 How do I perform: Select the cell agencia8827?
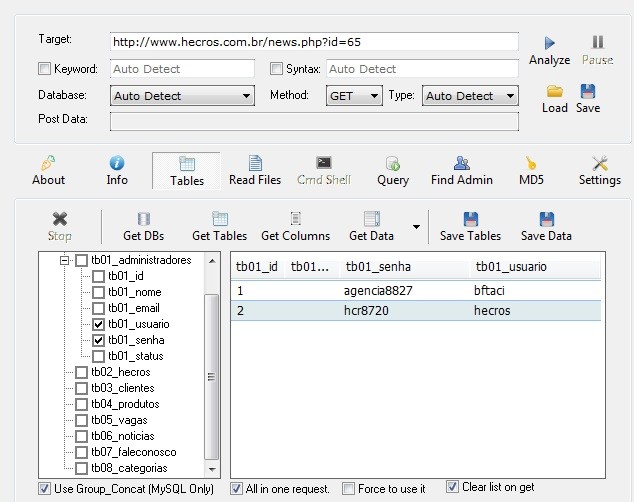pos(378,291)
